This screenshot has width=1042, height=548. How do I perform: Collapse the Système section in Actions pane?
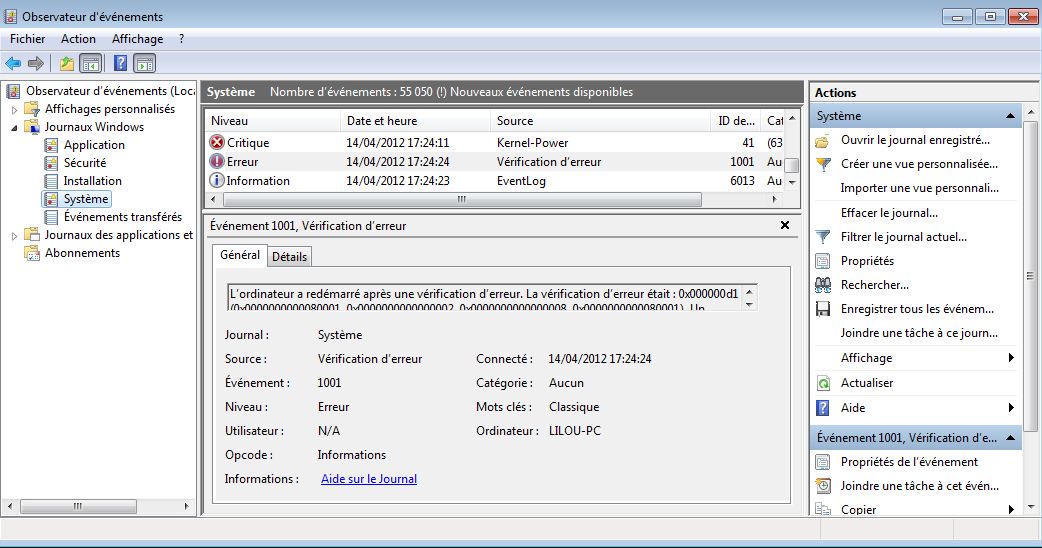1010,116
